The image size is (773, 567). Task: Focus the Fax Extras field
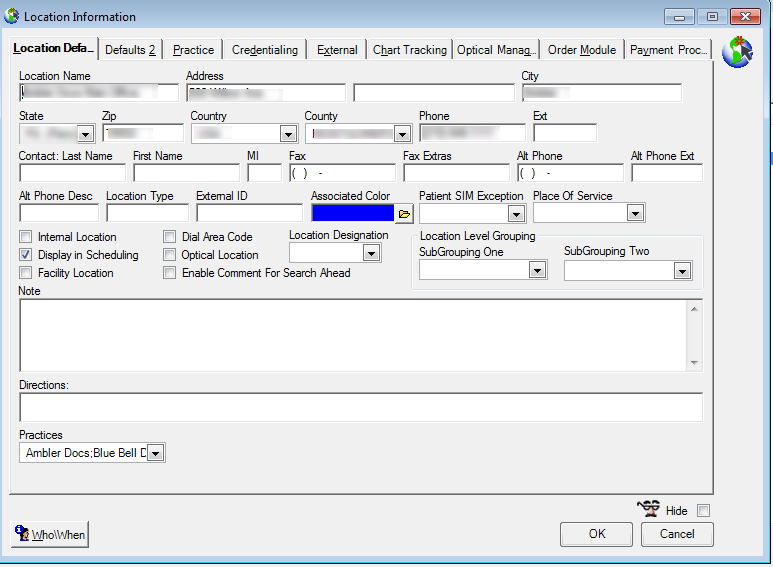(x=457, y=173)
